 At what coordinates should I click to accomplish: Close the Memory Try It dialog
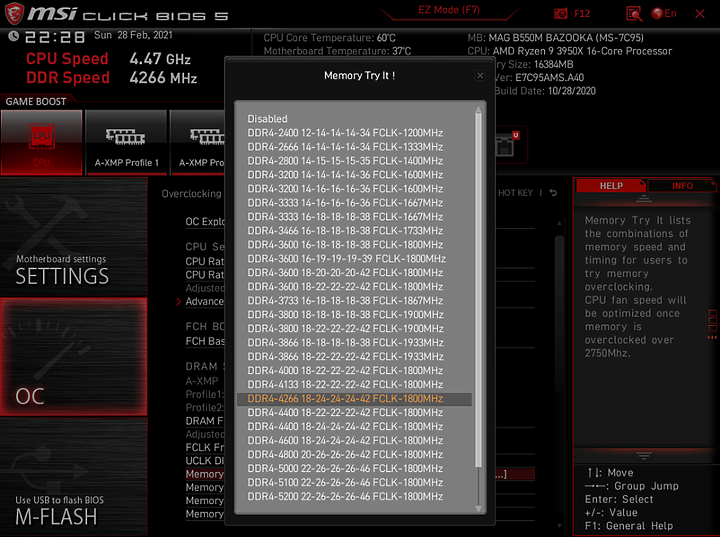point(480,76)
